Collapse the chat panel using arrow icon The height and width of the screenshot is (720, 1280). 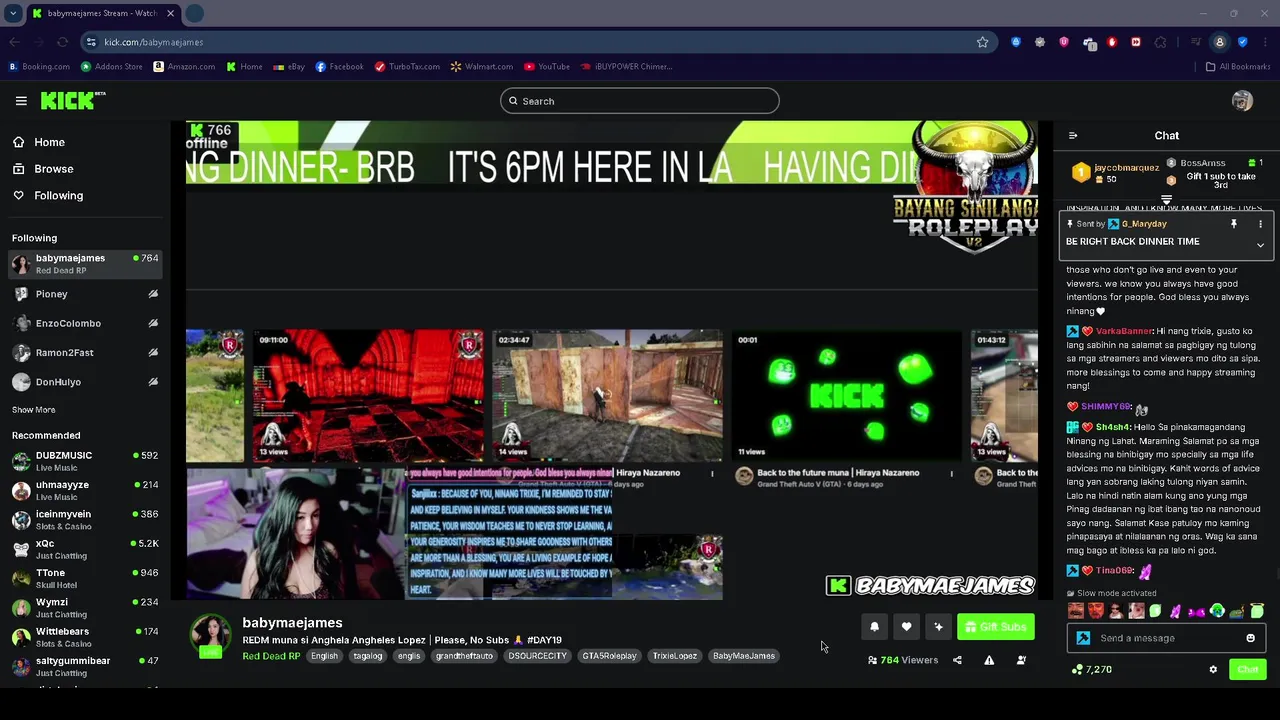[x=1073, y=136]
